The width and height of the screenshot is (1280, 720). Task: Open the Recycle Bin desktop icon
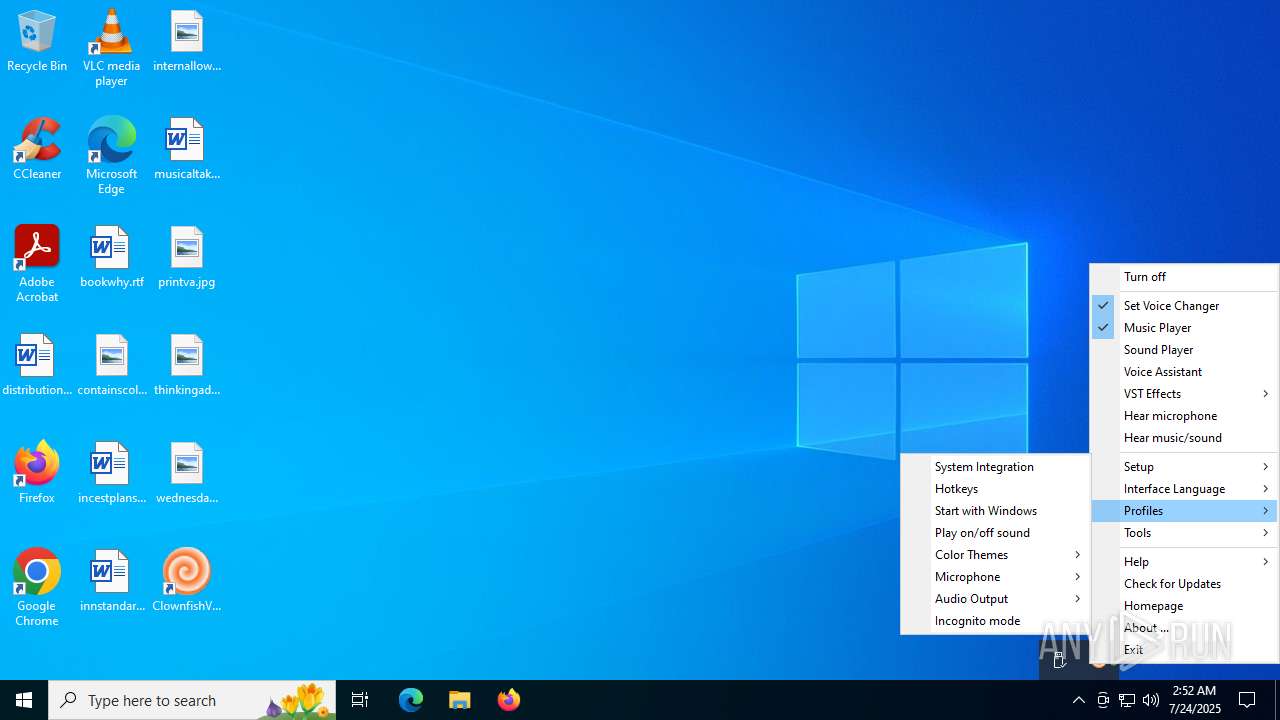(x=37, y=42)
